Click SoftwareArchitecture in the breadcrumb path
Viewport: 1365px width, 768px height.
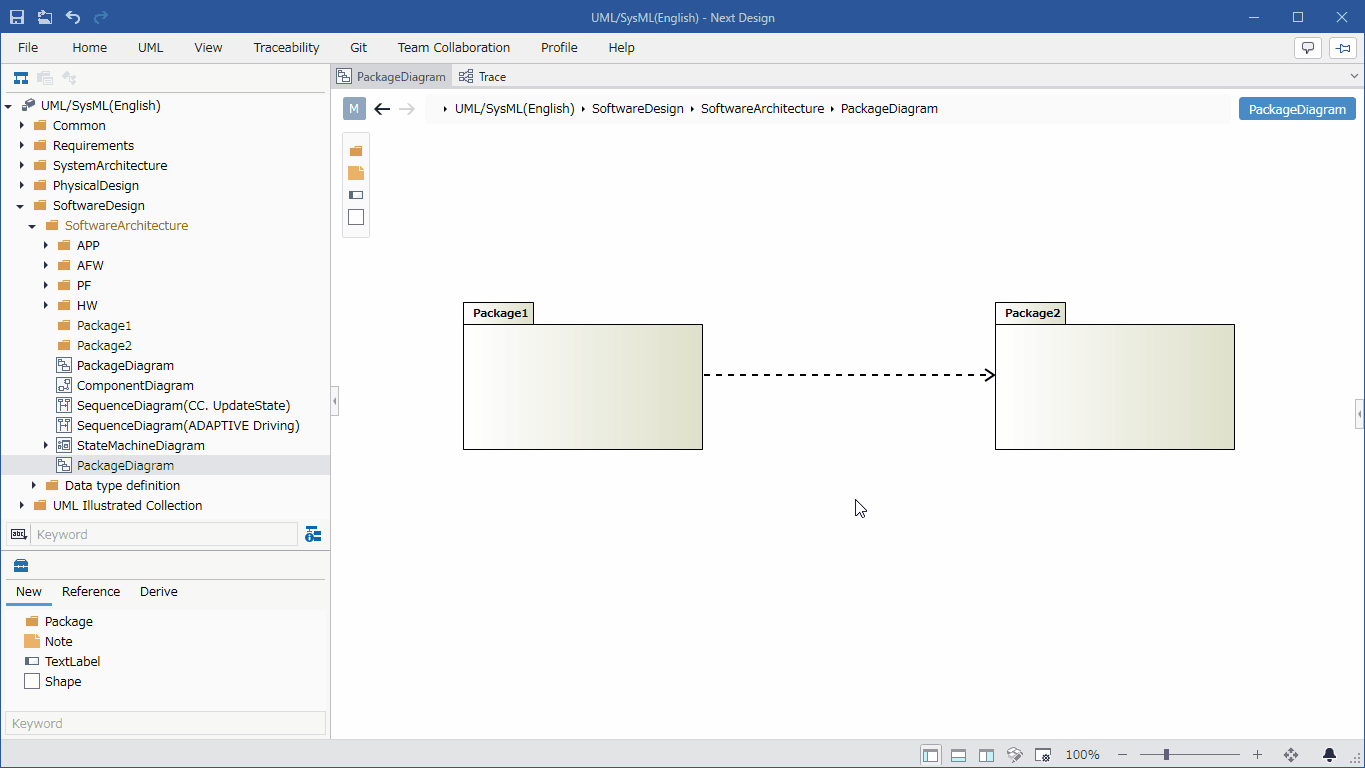coord(763,109)
